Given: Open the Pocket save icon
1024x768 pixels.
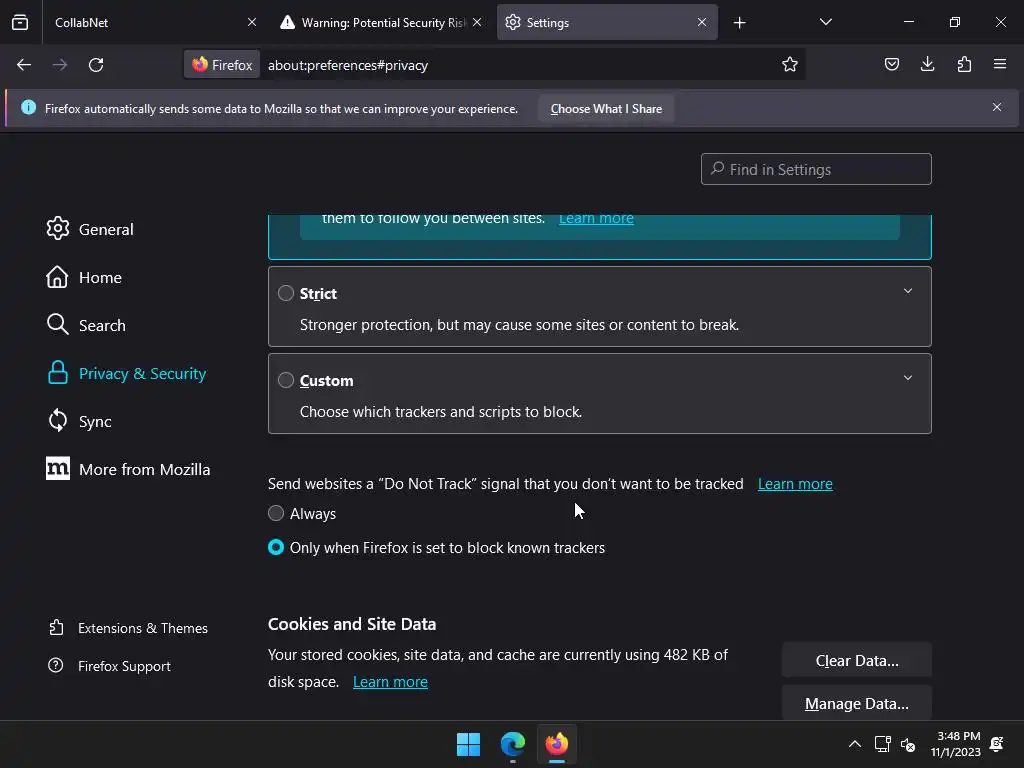Looking at the screenshot, I should coord(891,64).
